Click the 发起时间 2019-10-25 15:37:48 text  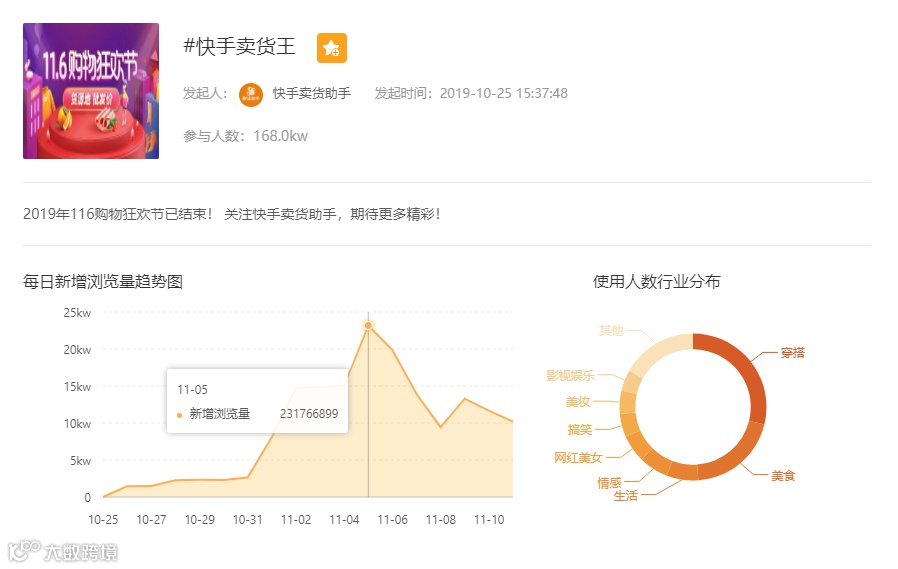pyautogui.click(x=471, y=93)
